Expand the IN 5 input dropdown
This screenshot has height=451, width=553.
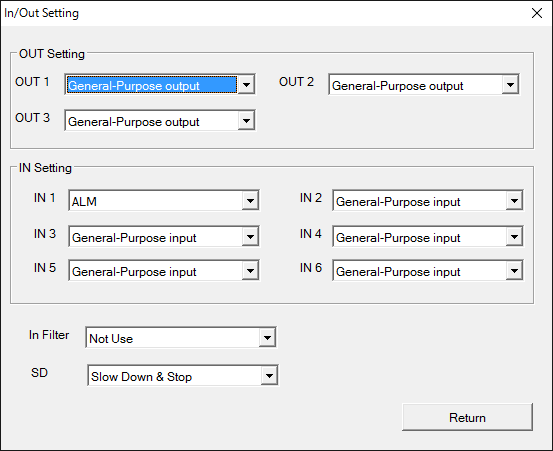point(250,270)
